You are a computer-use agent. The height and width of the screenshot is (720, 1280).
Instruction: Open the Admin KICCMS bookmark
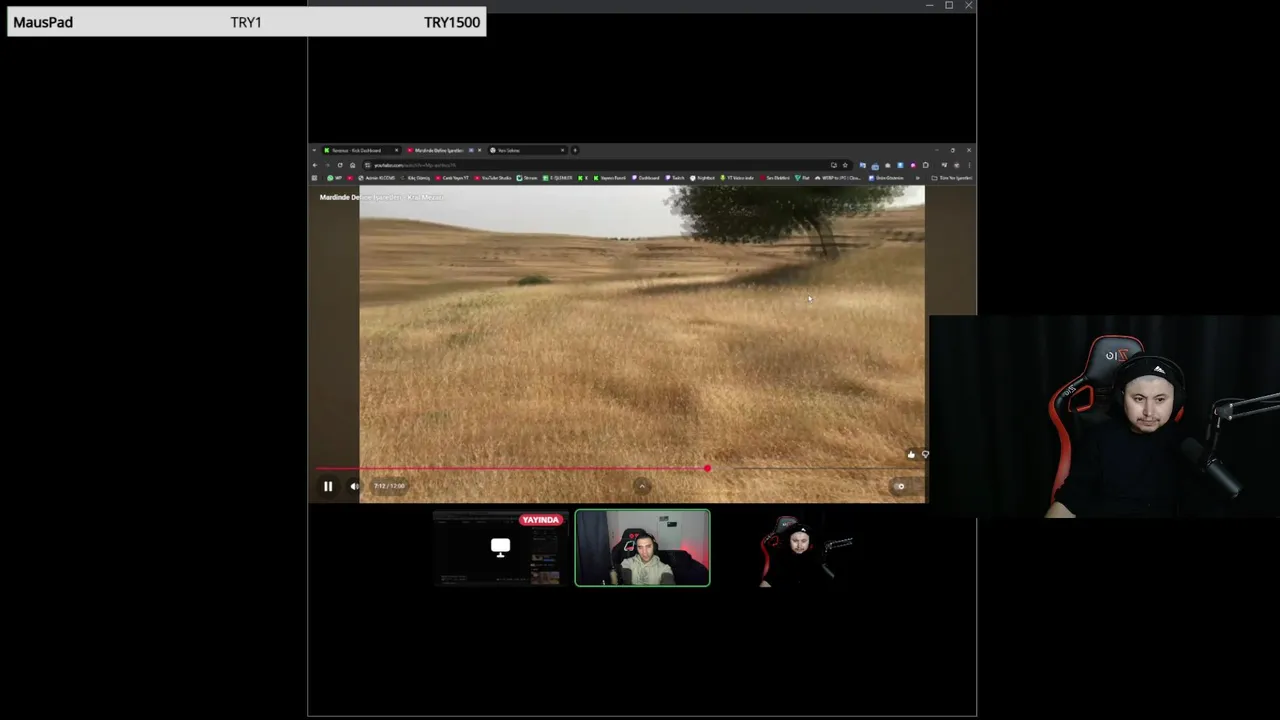[x=377, y=178]
